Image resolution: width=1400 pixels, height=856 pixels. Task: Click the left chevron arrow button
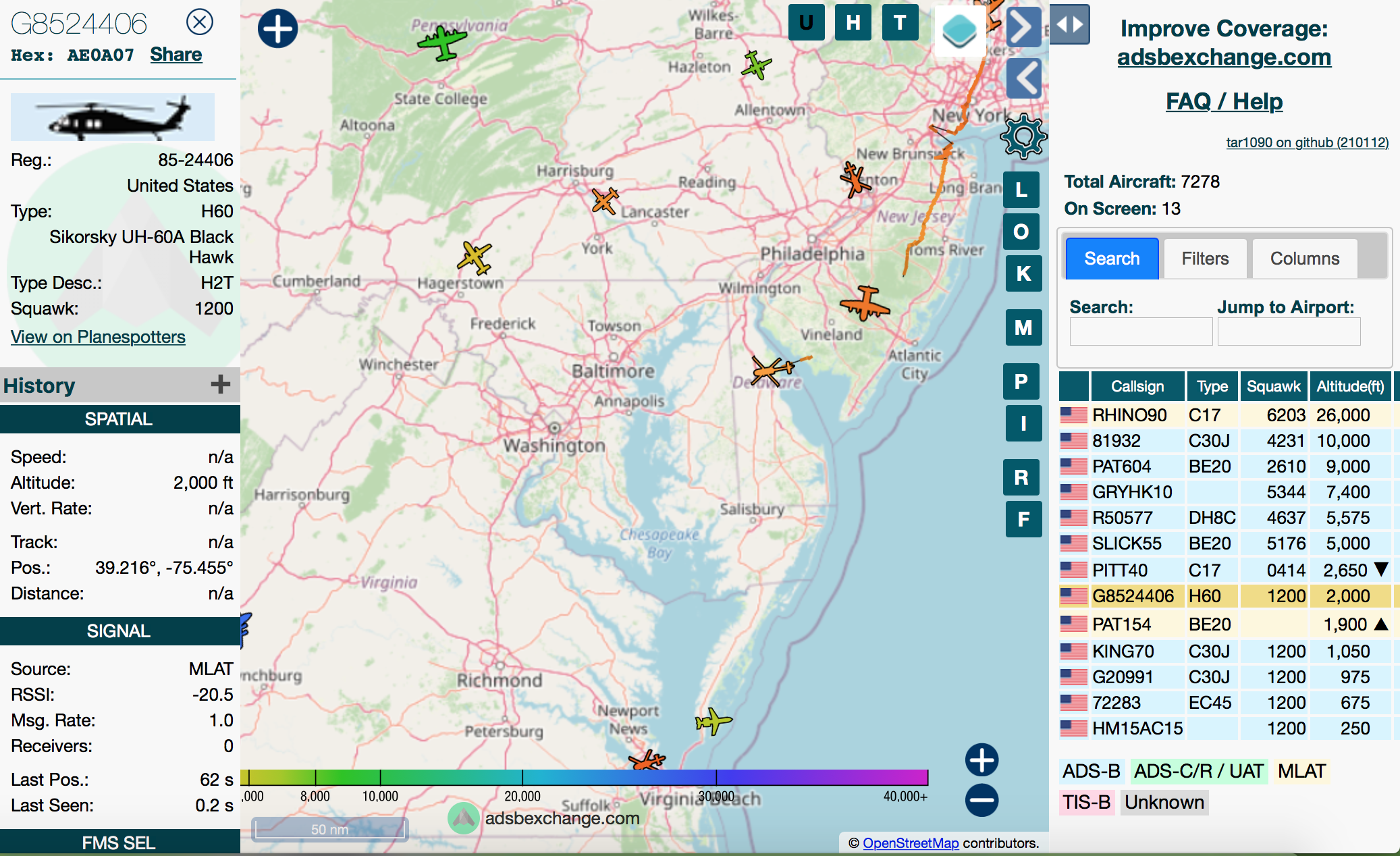[1023, 78]
